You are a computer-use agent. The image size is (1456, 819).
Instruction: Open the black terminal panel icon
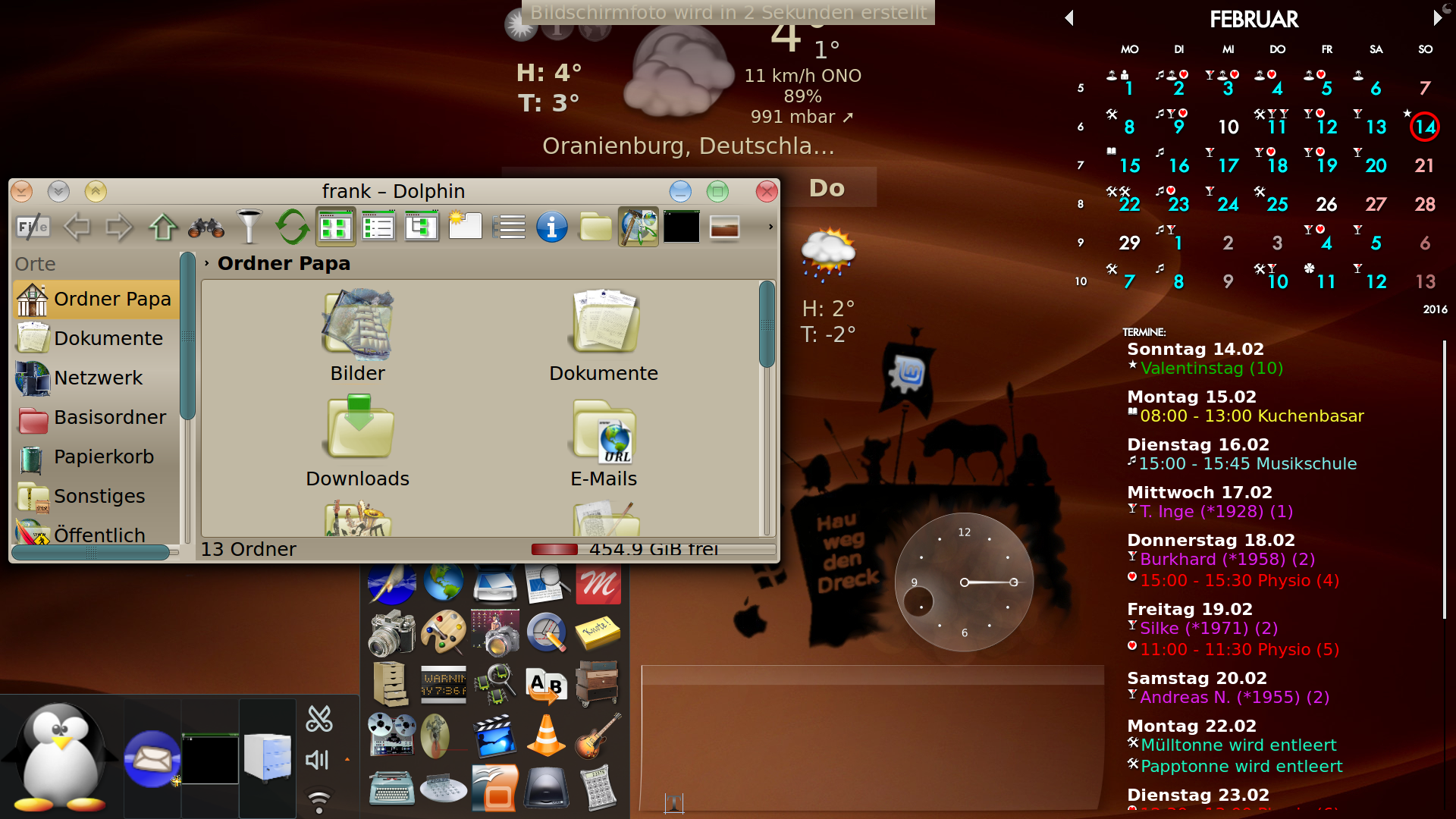[681, 227]
